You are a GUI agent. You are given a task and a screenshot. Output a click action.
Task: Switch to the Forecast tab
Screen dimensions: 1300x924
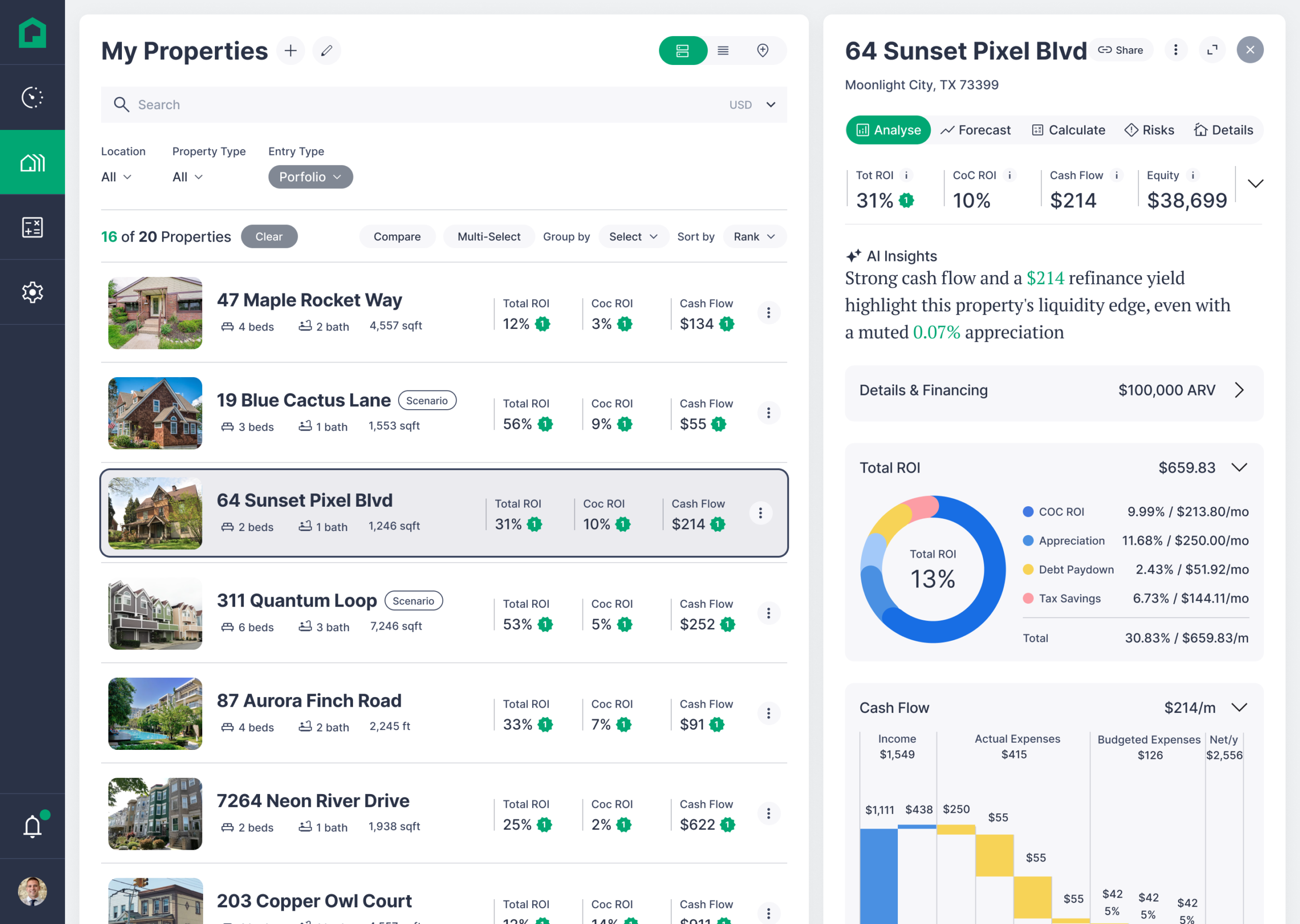click(975, 130)
